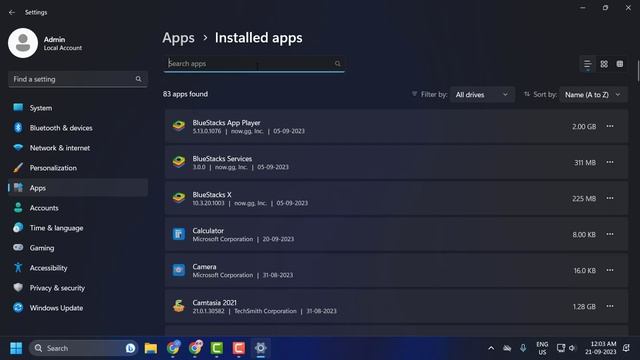This screenshot has height=360, width=640.
Task: Click the 83 apps found text
Action: (x=185, y=94)
